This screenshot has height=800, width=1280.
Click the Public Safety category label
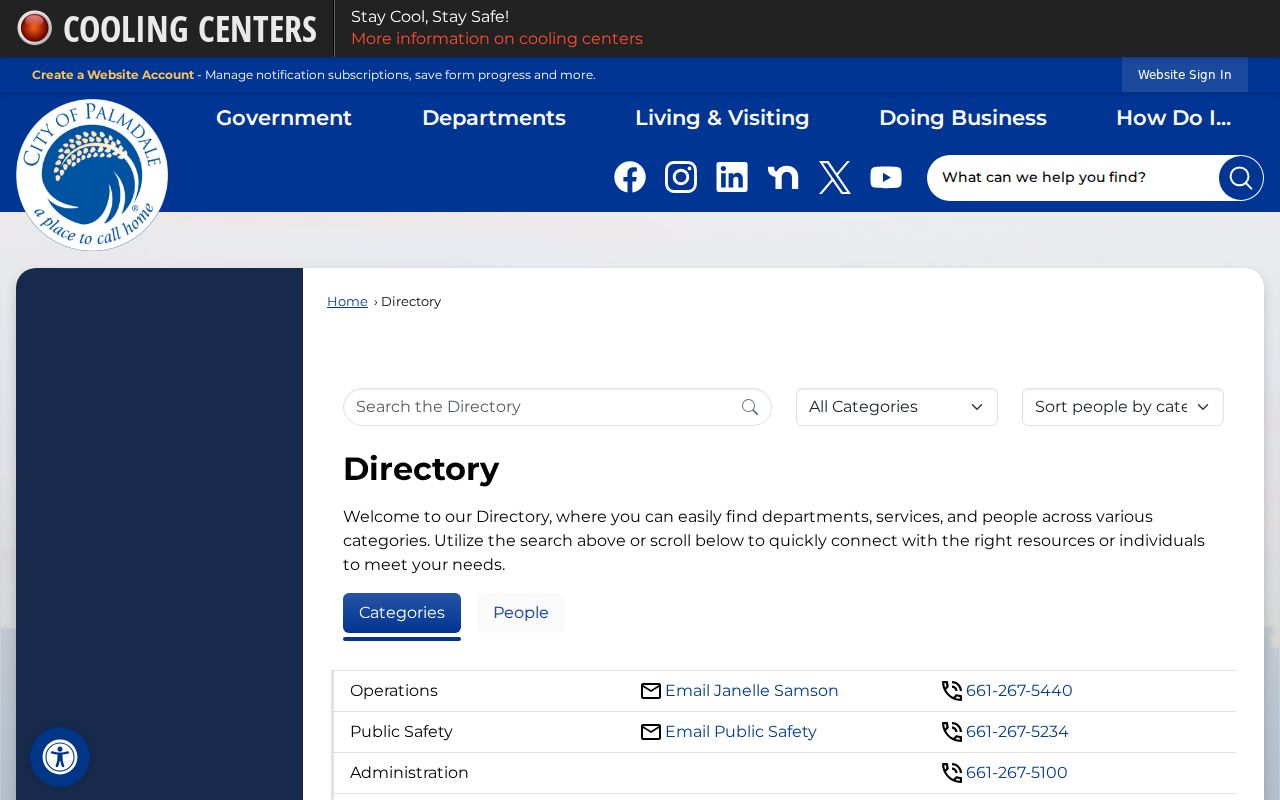(401, 732)
